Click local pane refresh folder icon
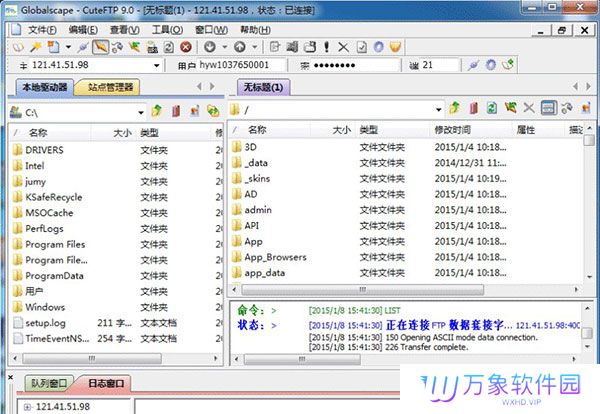This screenshot has width=600, height=414. tap(213, 111)
